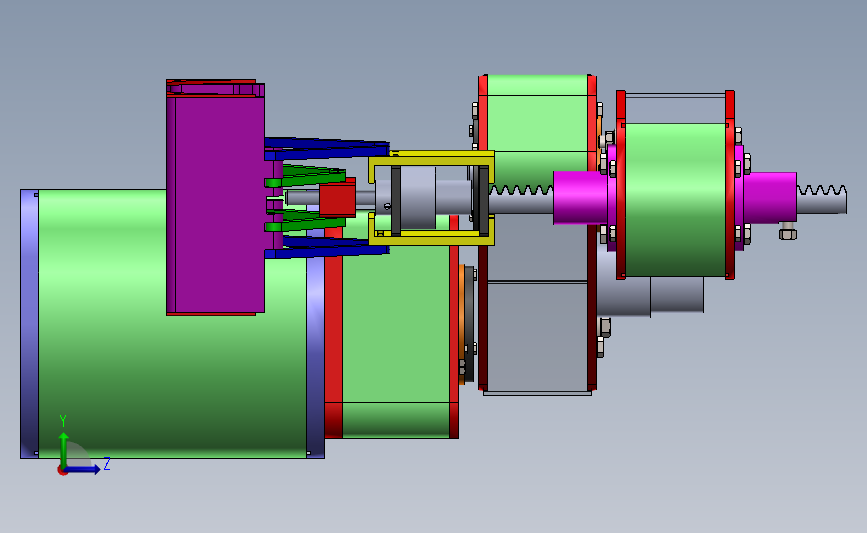Select the grey cylinder inside the yellow frame

point(417,197)
